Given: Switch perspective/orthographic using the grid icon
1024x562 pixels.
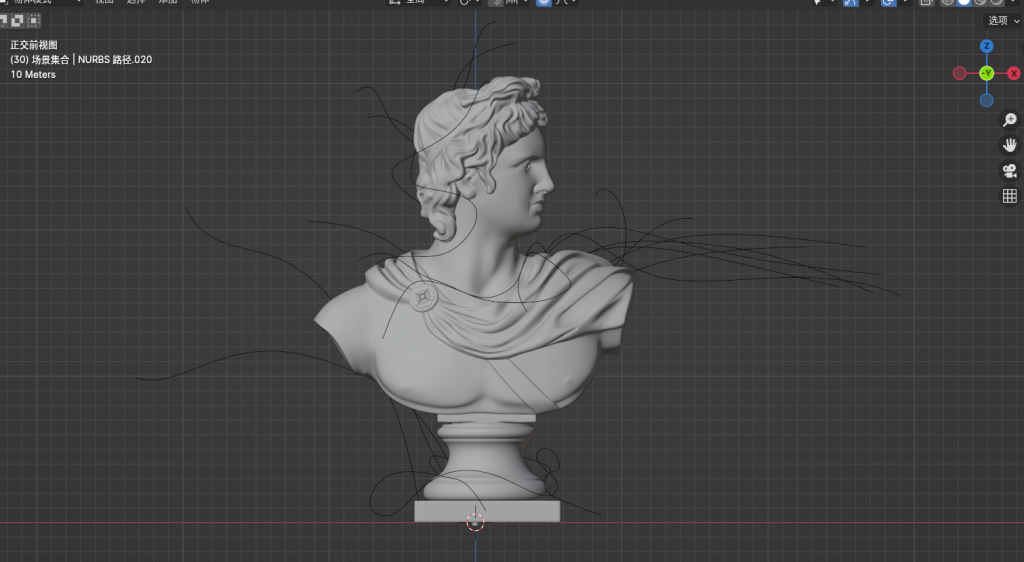Looking at the screenshot, I should tap(1009, 196).
